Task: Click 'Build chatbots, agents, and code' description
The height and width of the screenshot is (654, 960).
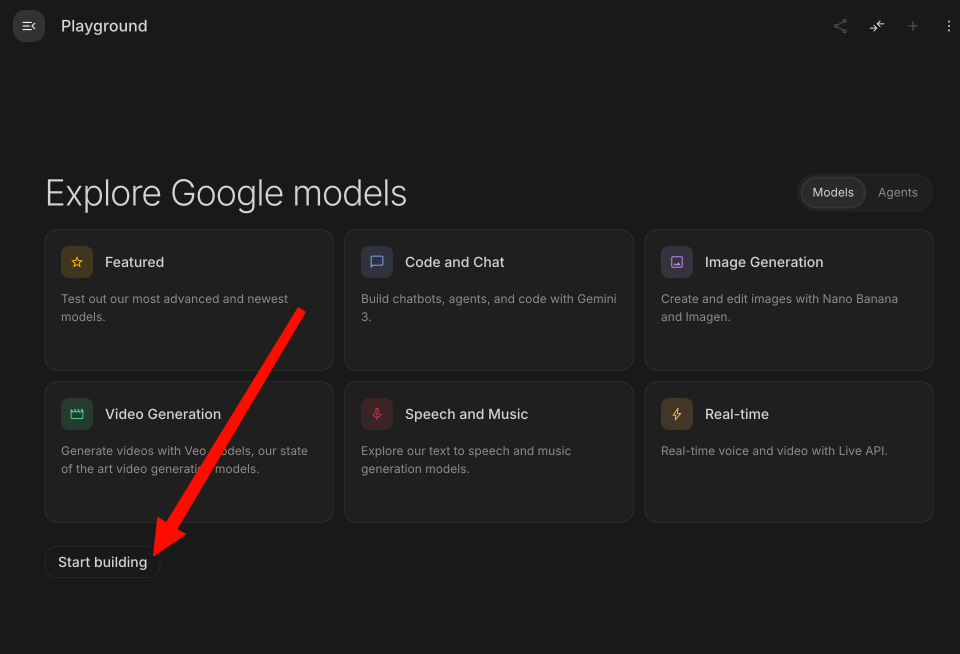Action: coord(489,307)
